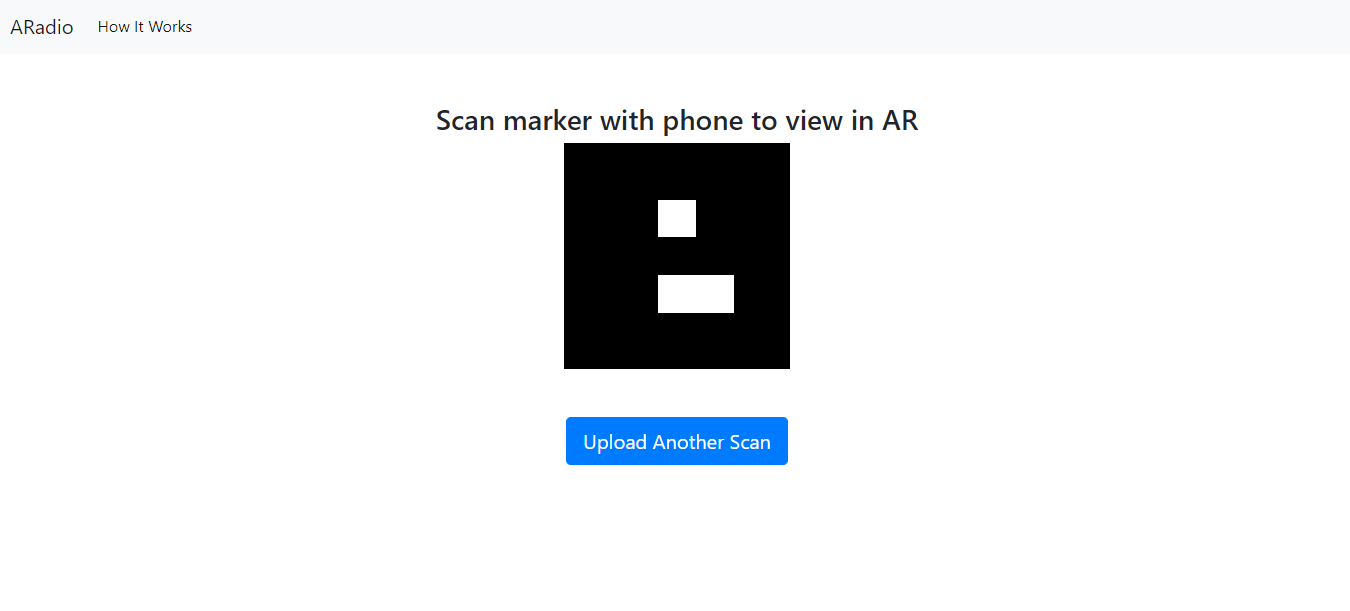Click the word Works in navbar link
The width and height of the screenshot is (1350, 611).
(170, 27)
